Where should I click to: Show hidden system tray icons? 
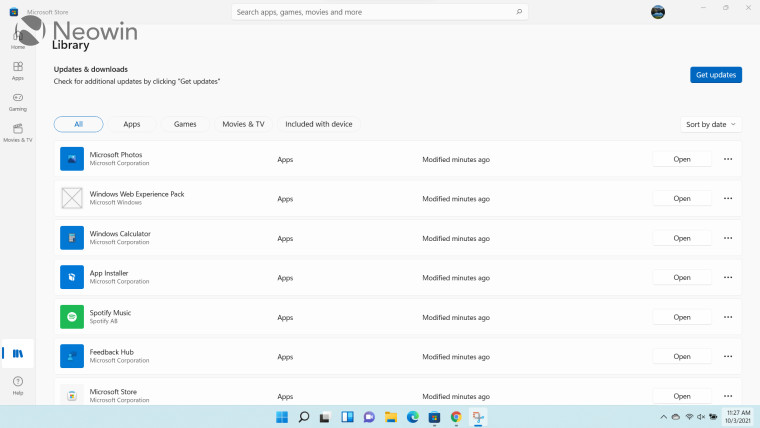pyautogui.click(x=664, y=417)
